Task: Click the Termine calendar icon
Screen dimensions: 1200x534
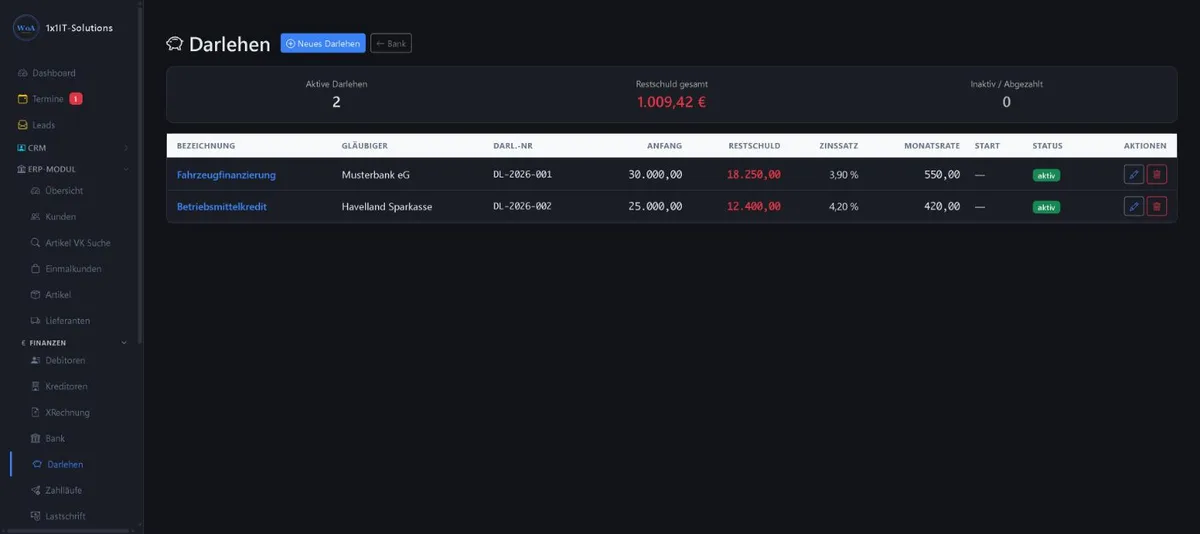Action: point(23,99)
